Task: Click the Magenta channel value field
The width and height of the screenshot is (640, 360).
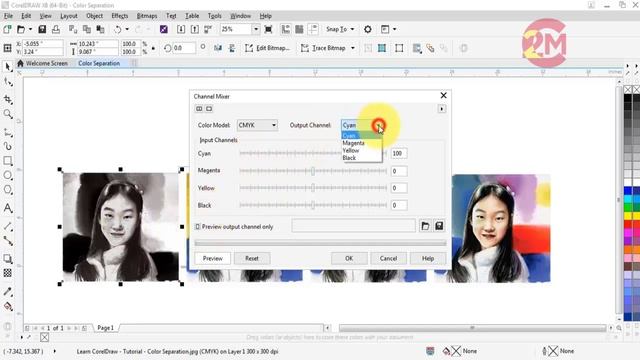Action: click(x=399, y=171)
